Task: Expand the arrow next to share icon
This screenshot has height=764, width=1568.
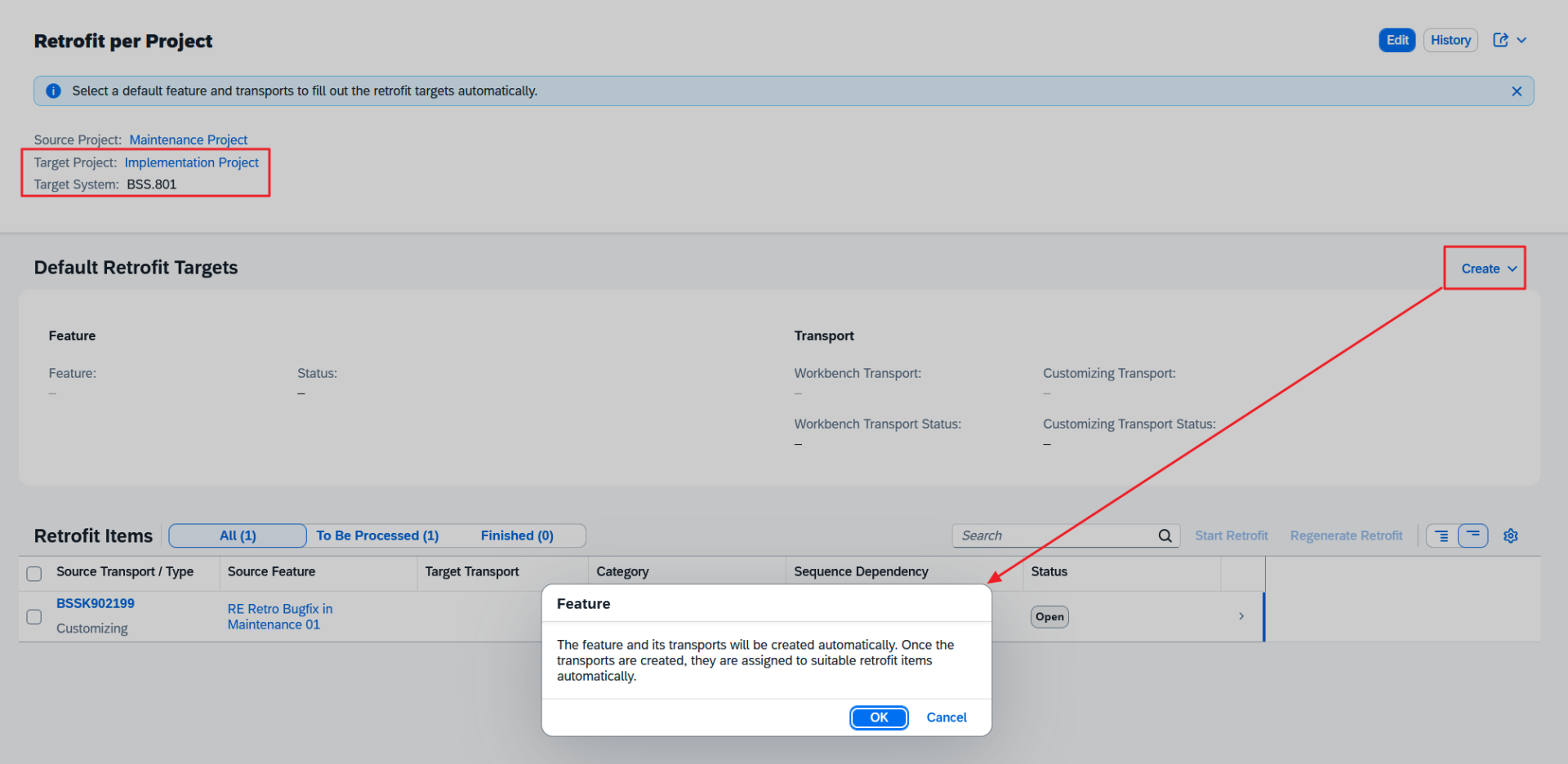Action: pyautogui.click(x=1522, y=40)
